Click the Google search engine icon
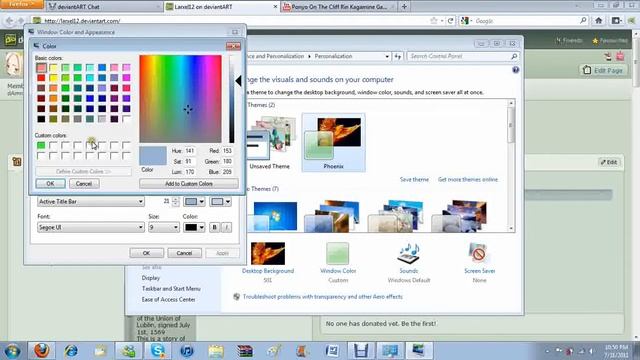The height and width of the screenshot is (360, 640). coord(464,20)
